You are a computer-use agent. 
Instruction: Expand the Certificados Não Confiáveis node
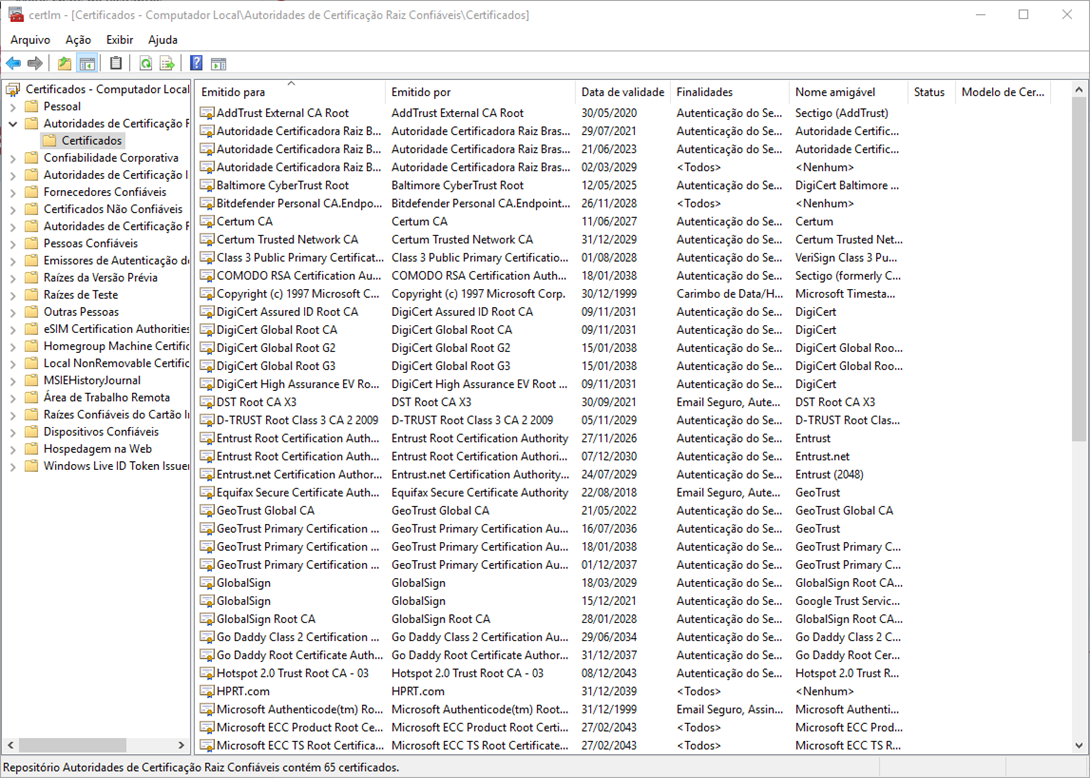point(13,209)
